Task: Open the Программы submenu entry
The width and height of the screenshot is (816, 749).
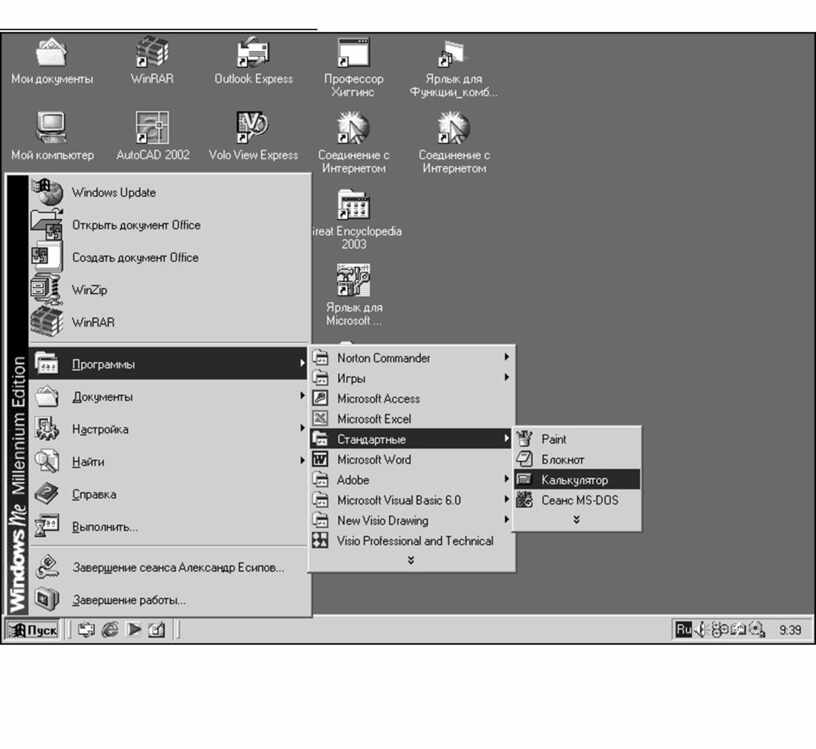Action: click(x=168, y=363)
